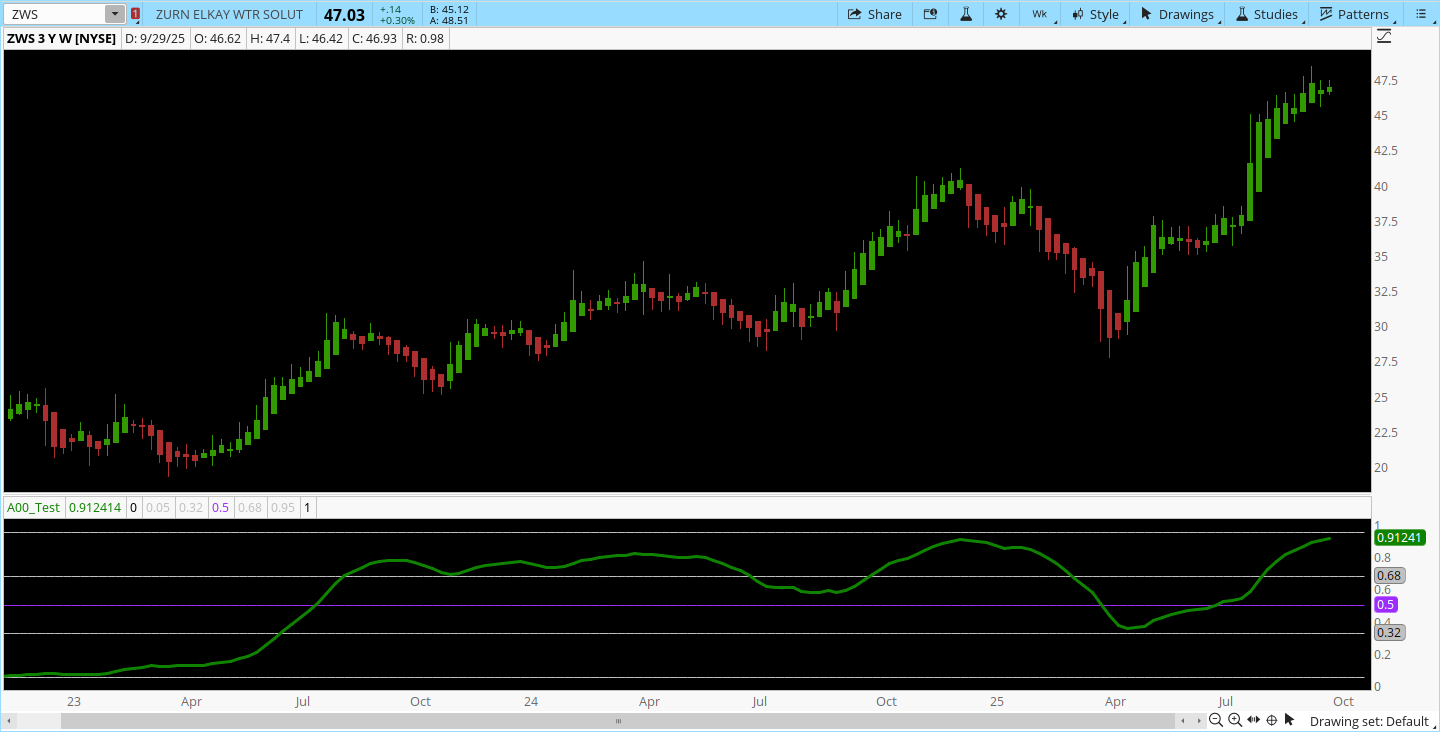This screenshot has width=1440, height=732.
Task: Click the symbol news/info icon in the toolbar
Action: click(931, 14)
